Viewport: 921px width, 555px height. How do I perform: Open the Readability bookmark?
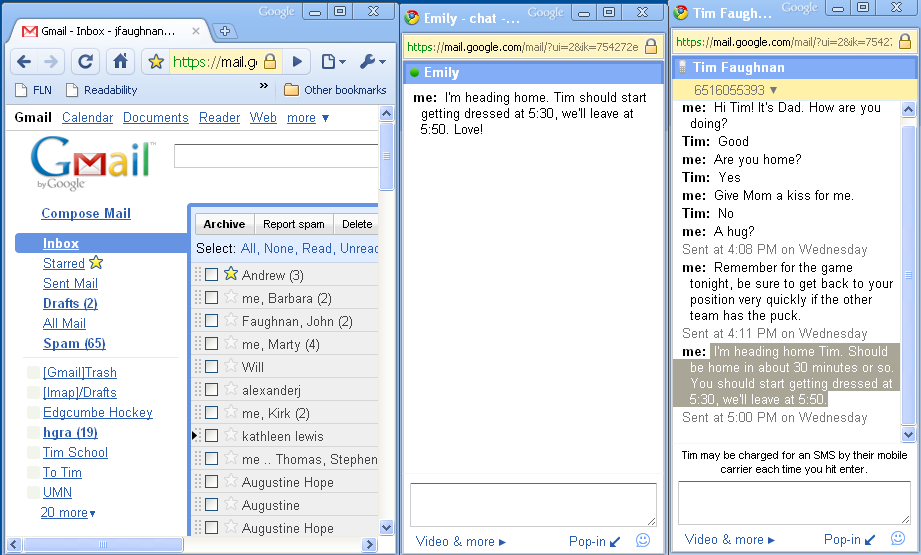click(102, 90)
